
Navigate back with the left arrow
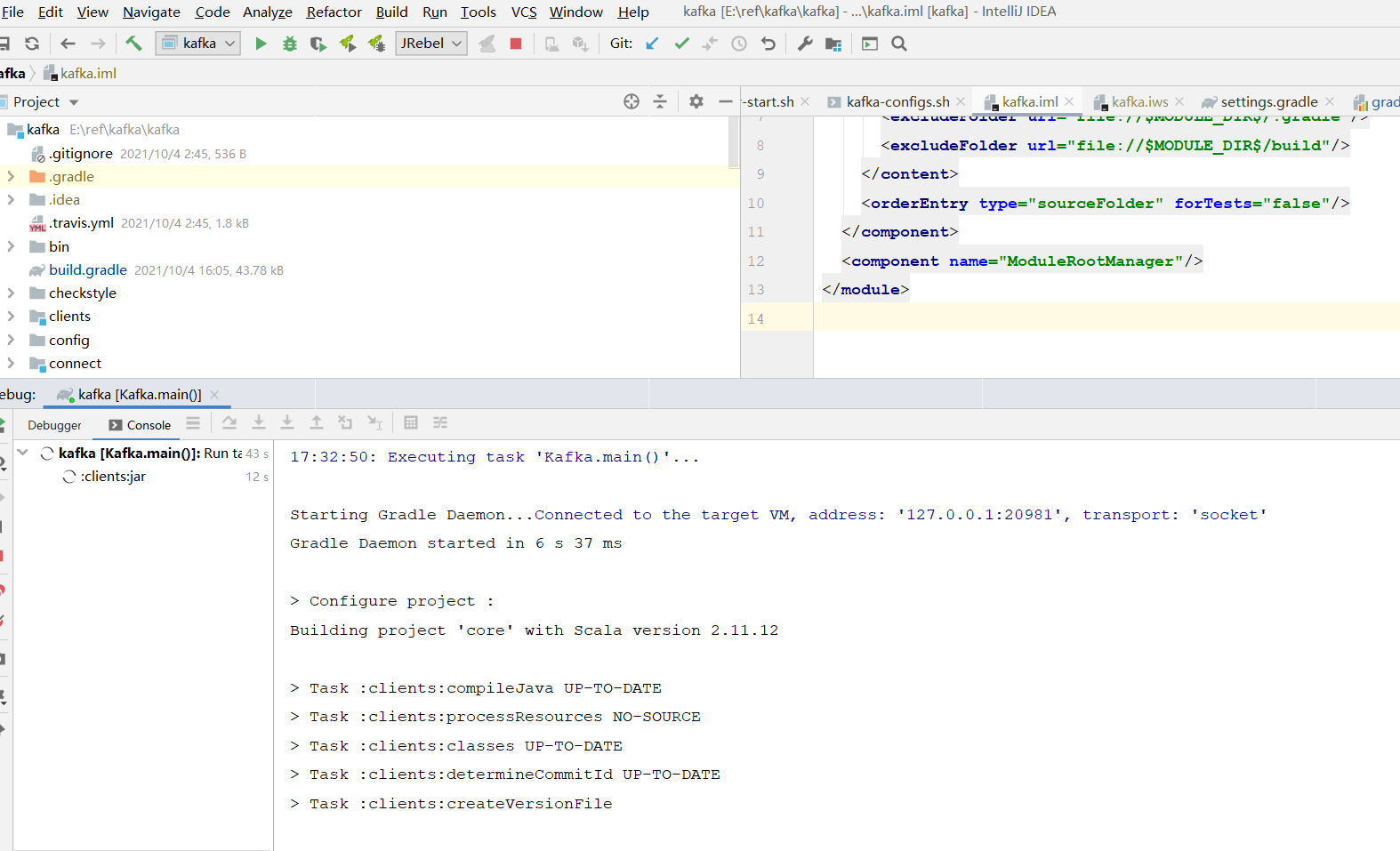68,44
